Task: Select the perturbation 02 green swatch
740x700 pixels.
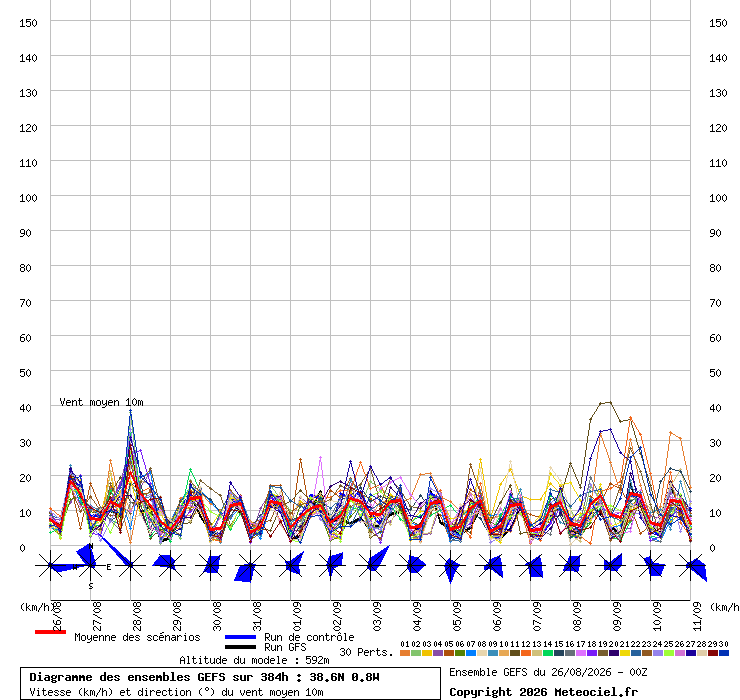Action: [x=416, y=653]
